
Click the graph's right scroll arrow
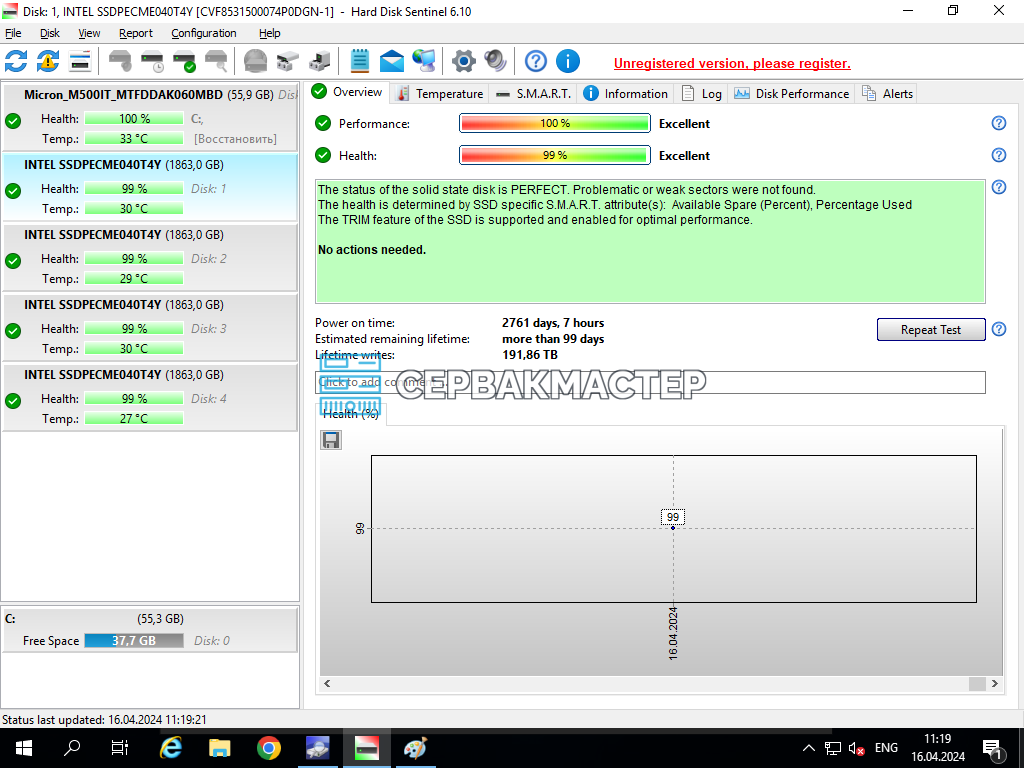coord(995,684)
